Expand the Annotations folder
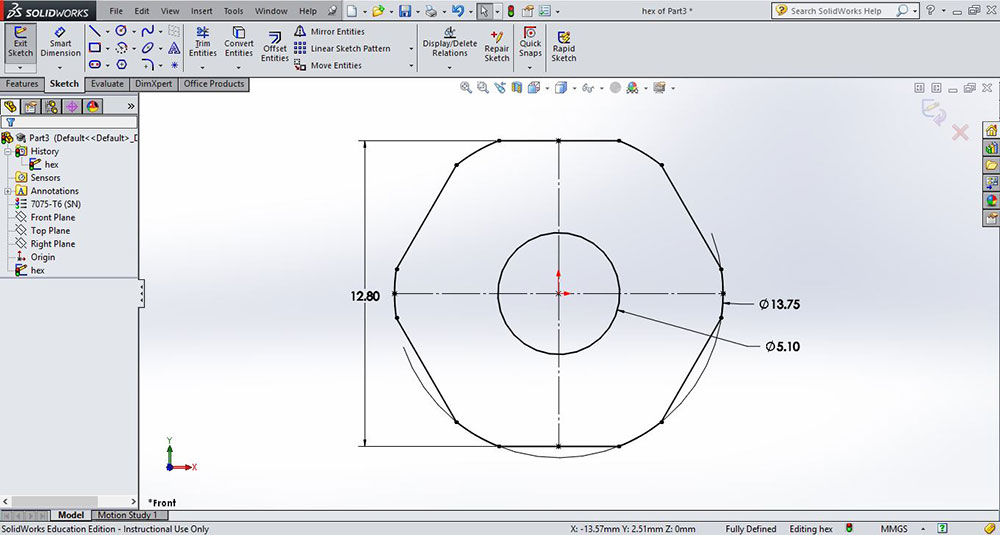Viewport: 1000px width, 535px height. tap(8, 191)
